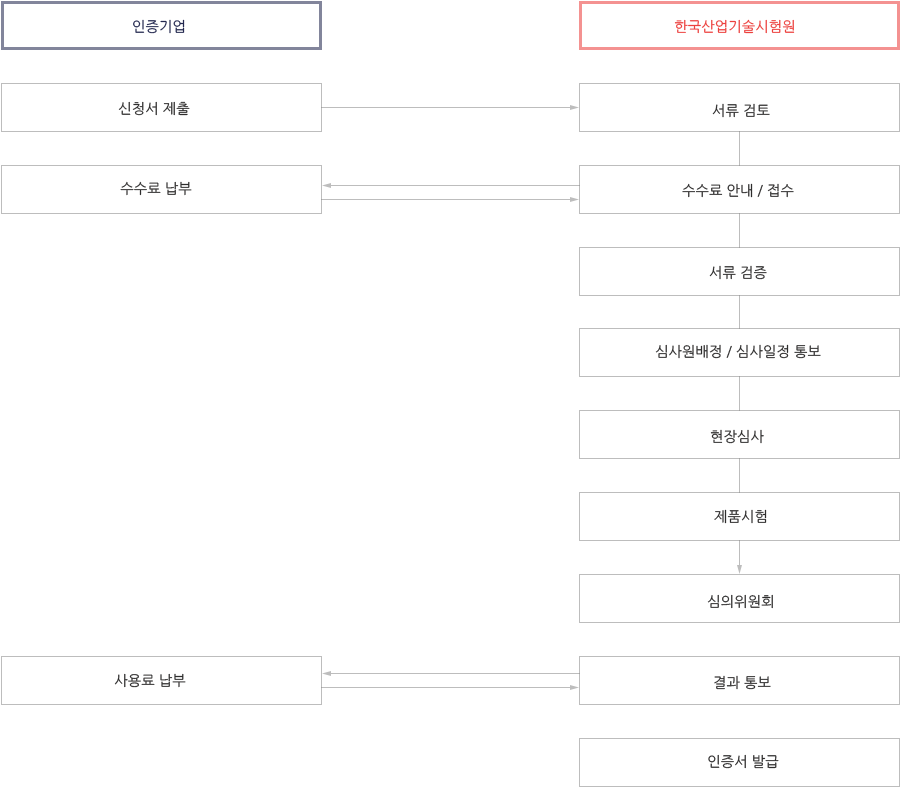This screenshot has height=788, width=901.
Task: Click left-pointing arrowhead at 사용료 납부
Action: tap(327, 673)
